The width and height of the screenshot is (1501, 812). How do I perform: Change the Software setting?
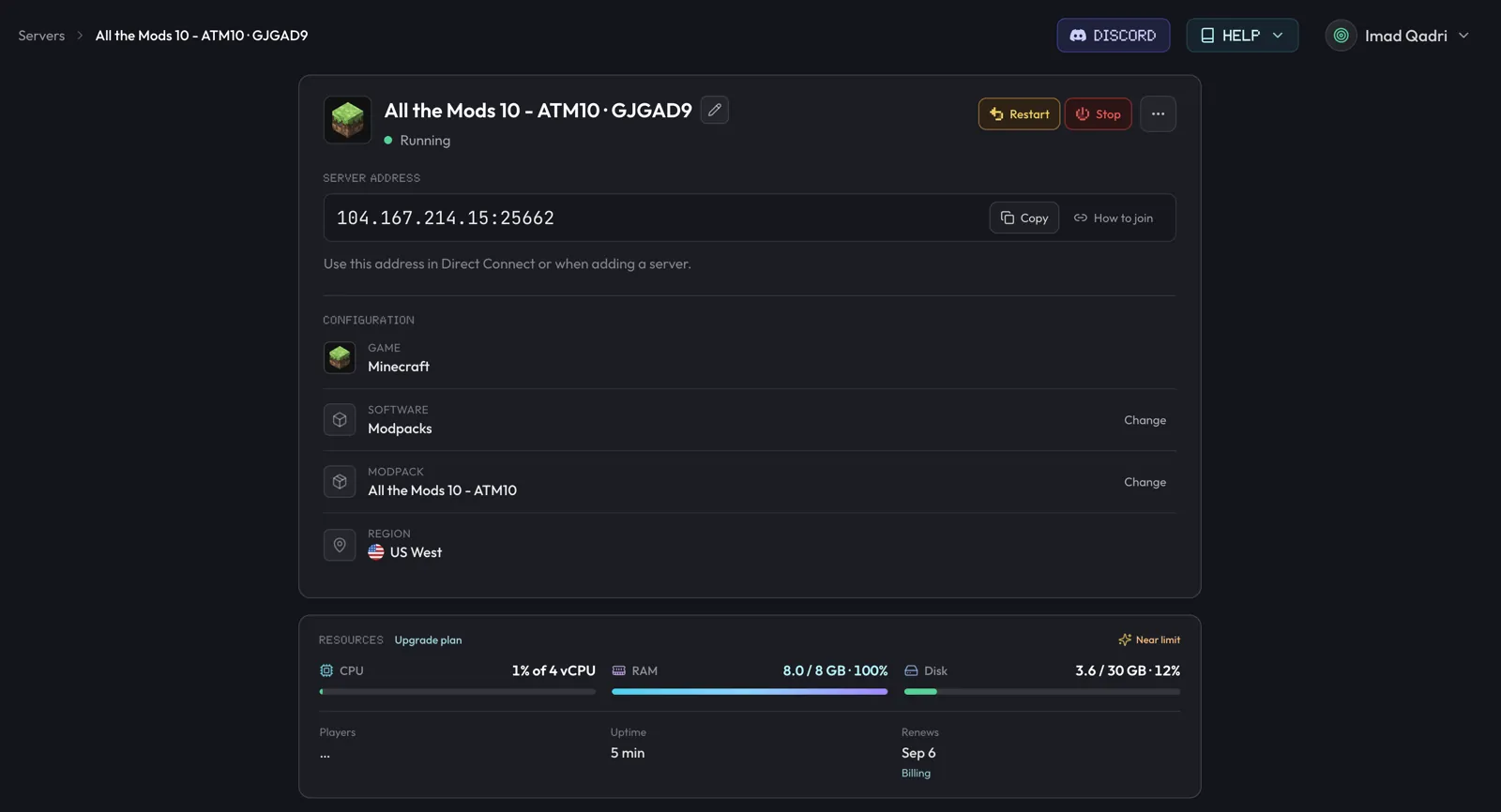coord(1145,420)
